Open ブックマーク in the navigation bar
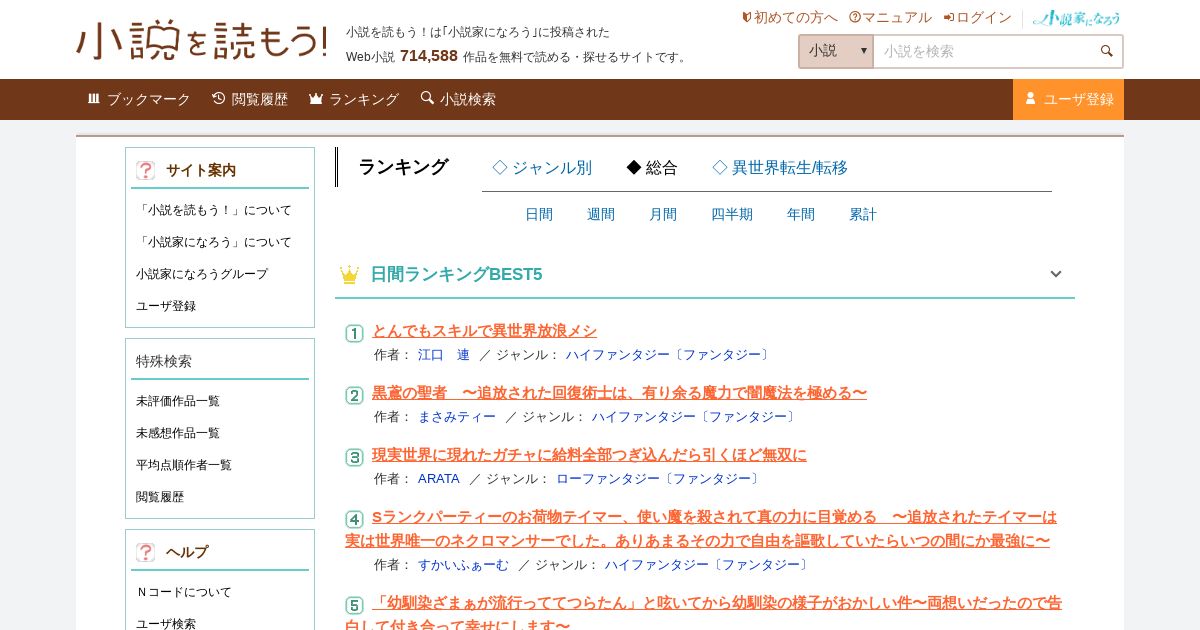 [139, 99]
